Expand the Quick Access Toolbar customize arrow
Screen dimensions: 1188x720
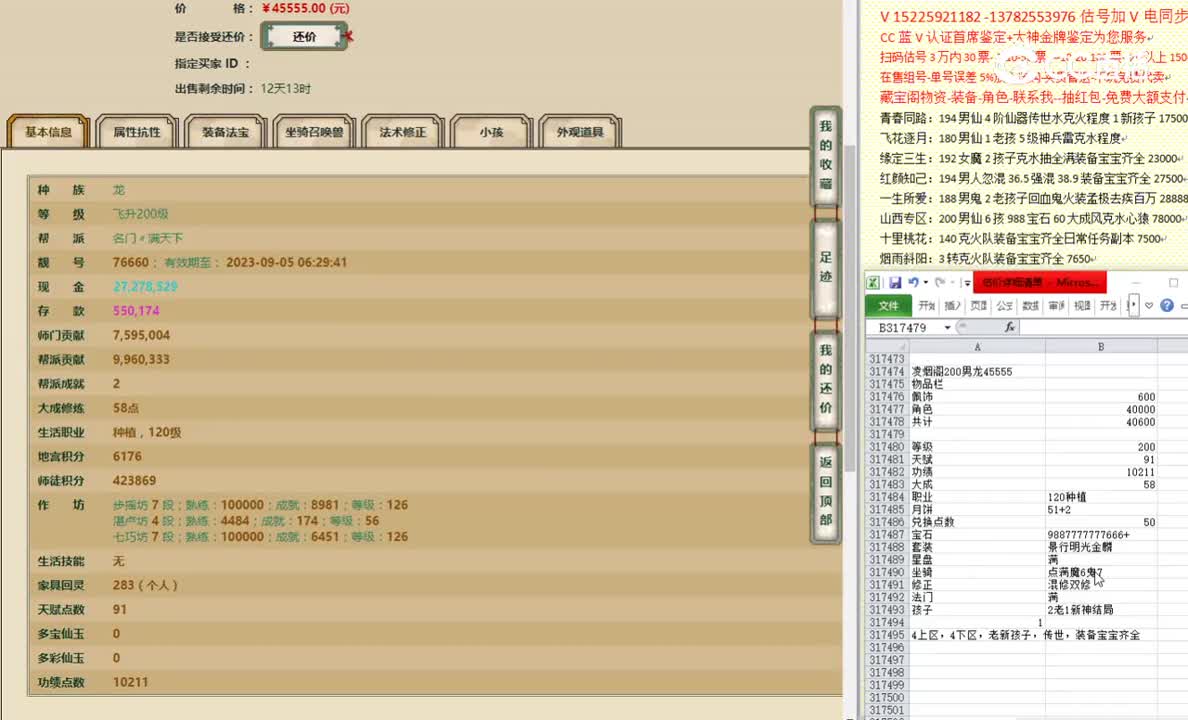966,283
